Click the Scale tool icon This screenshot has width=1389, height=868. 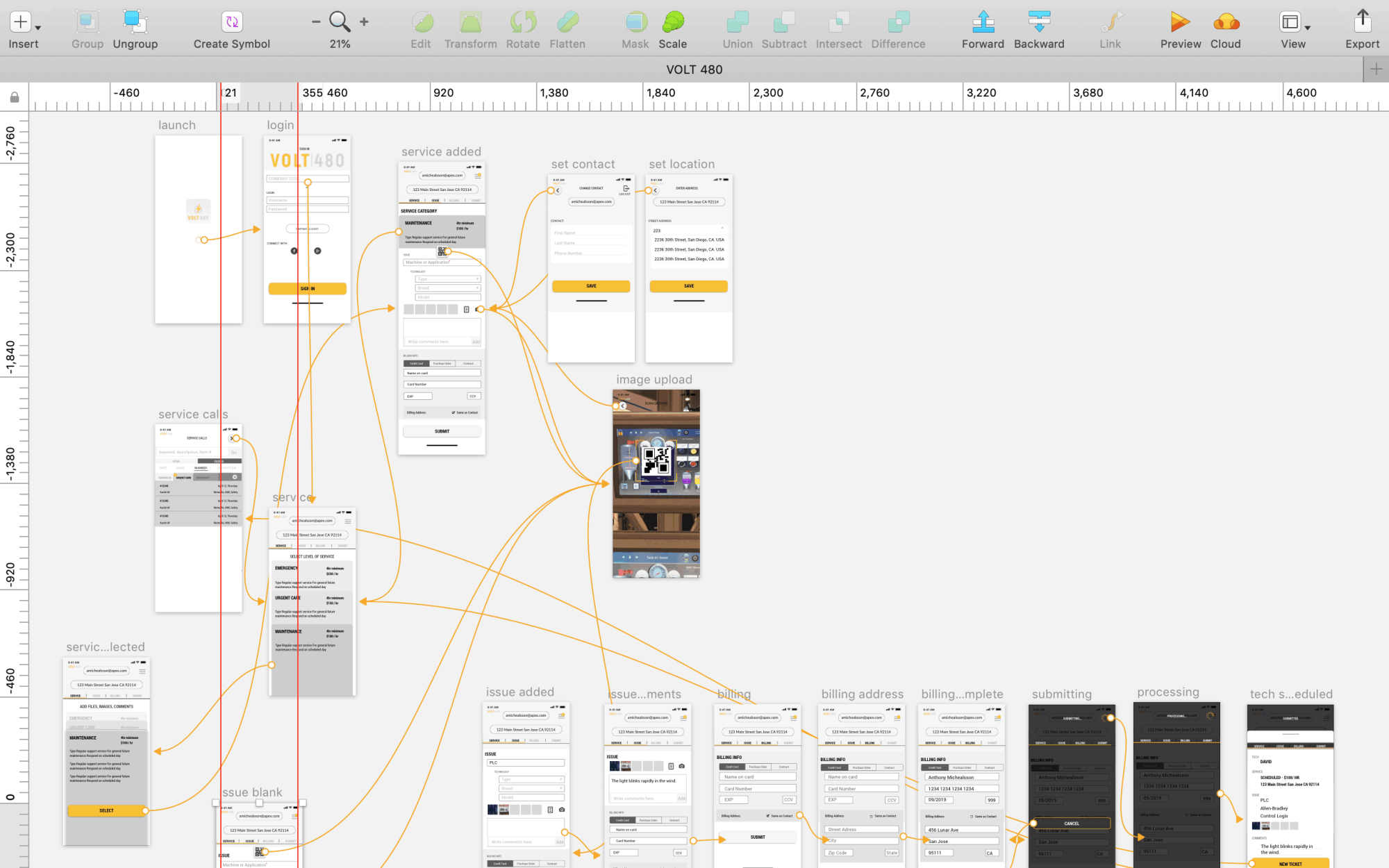click(672, 22)
